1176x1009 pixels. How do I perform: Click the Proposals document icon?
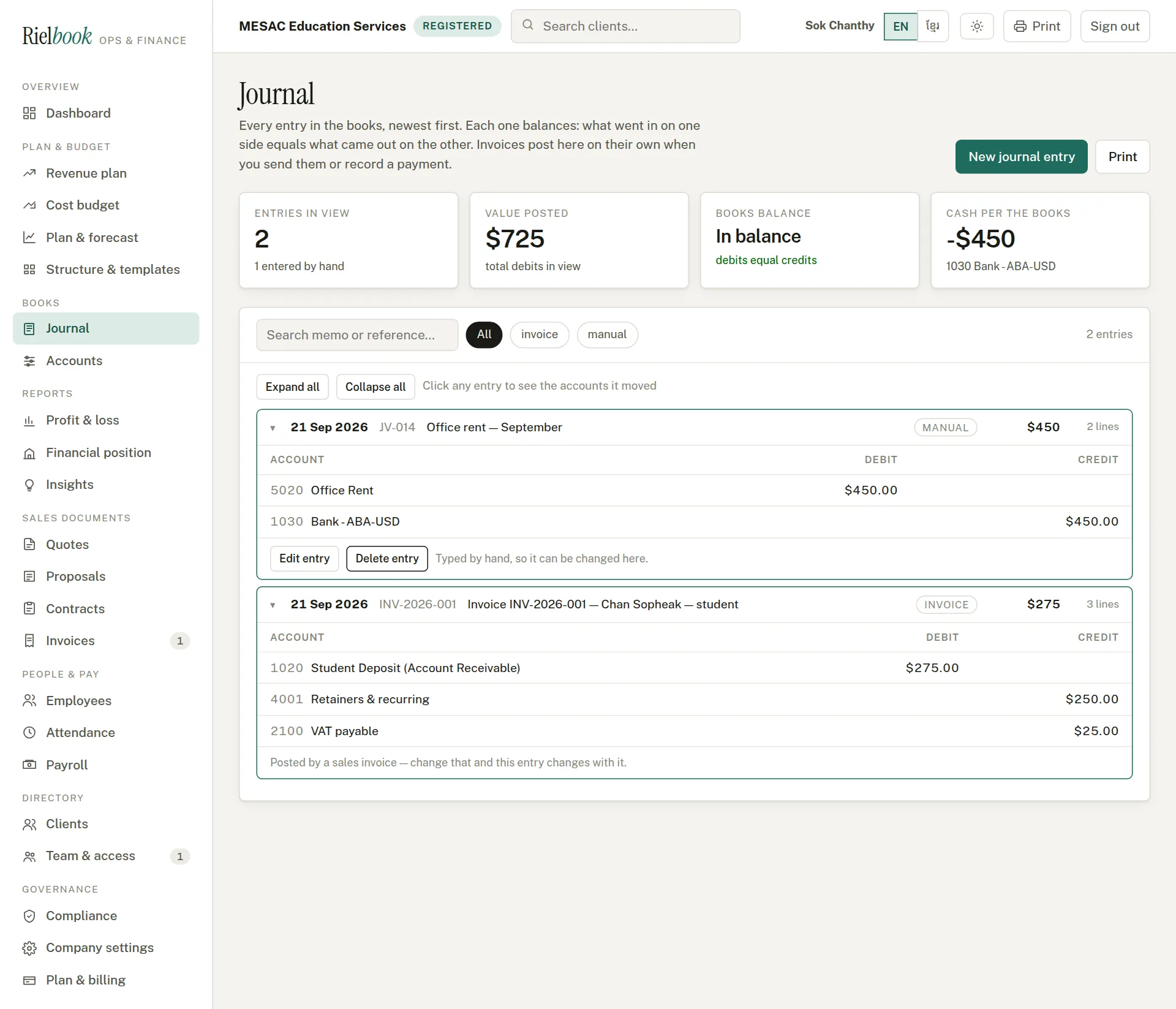[29, 576]
